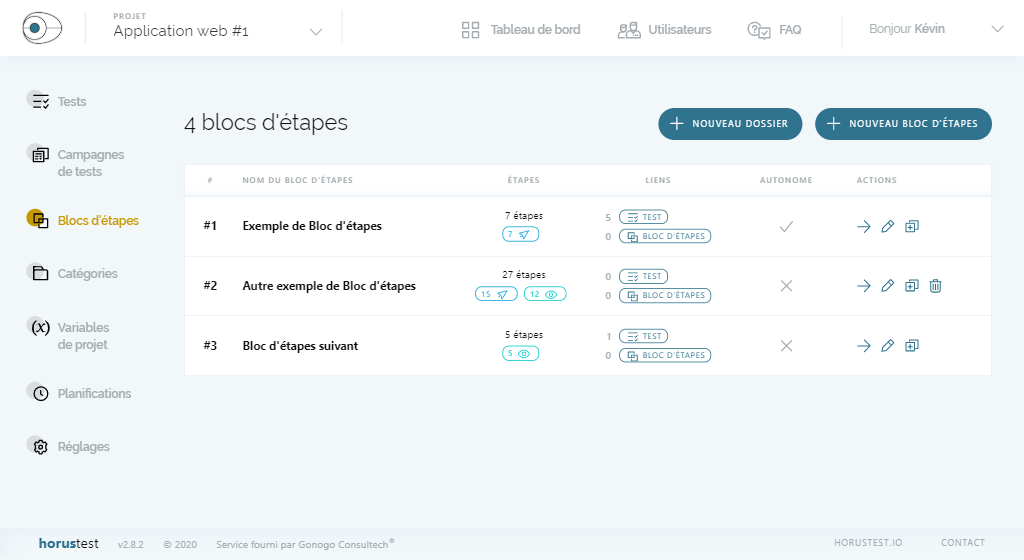Duplicate block #2 with the copy icon
Screen dimensions: 1024x560
coord(911,286)
